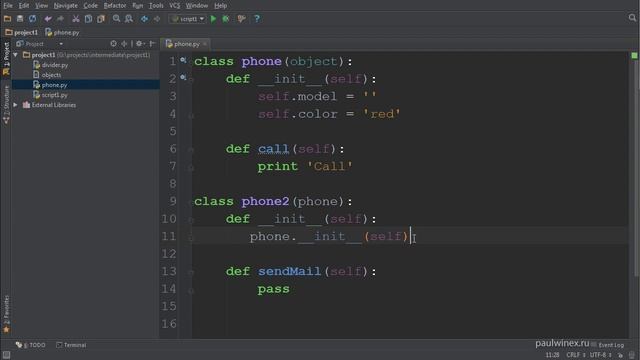This screenshot has width=640, height=360.
Task: Open the UTF-8 encoding selector
Action: pos(600,355)
